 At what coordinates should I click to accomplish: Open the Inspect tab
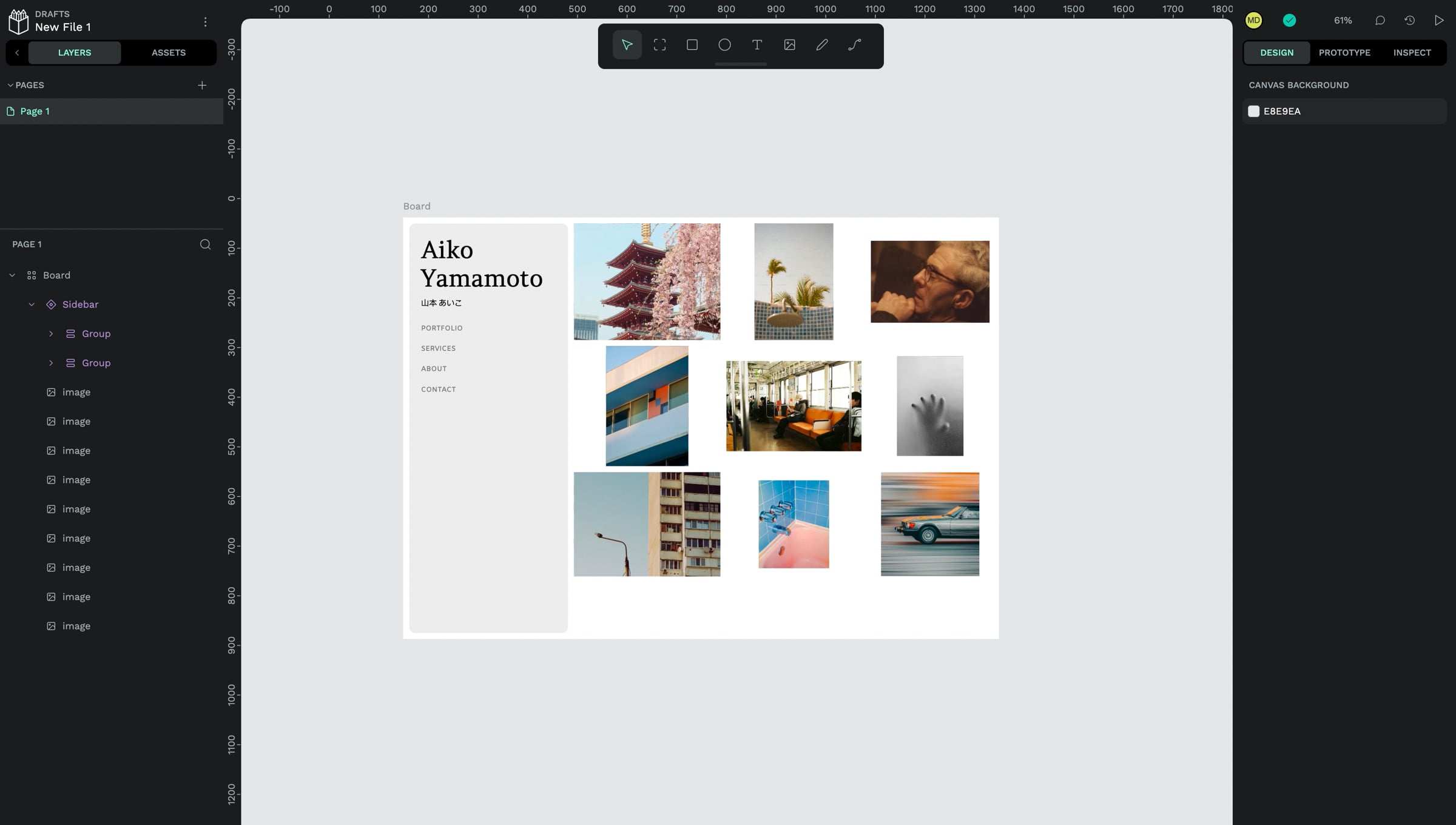(x=1412, y=53)
